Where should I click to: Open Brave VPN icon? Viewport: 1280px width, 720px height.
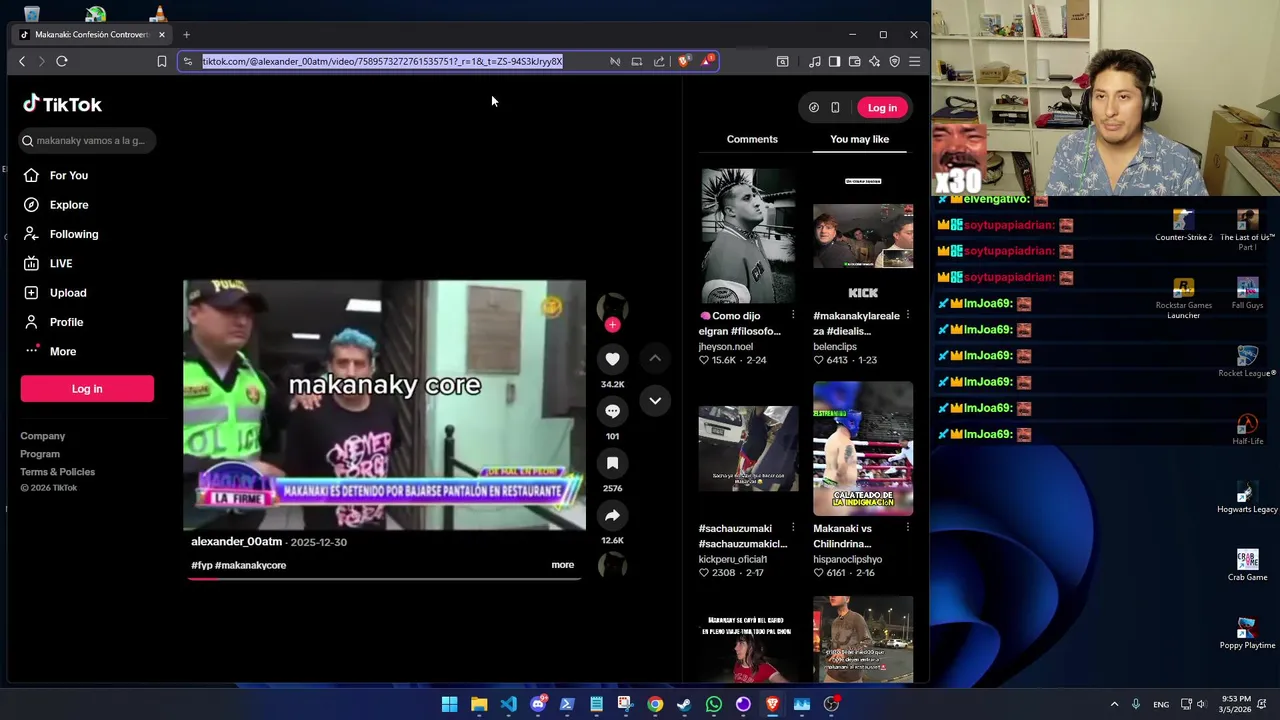pos(894,61)
